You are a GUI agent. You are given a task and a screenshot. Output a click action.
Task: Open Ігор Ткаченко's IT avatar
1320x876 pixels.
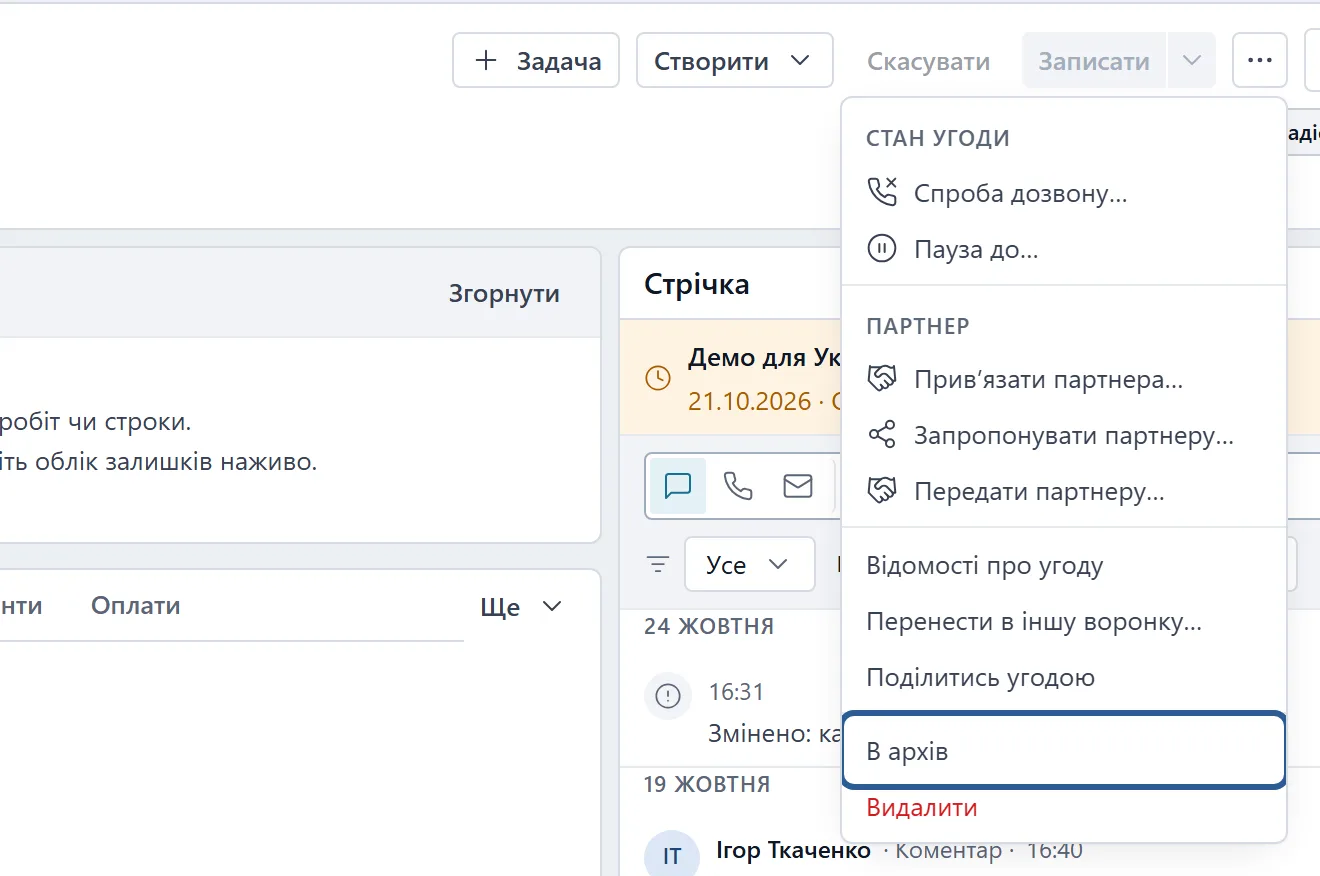pos(672,856)
